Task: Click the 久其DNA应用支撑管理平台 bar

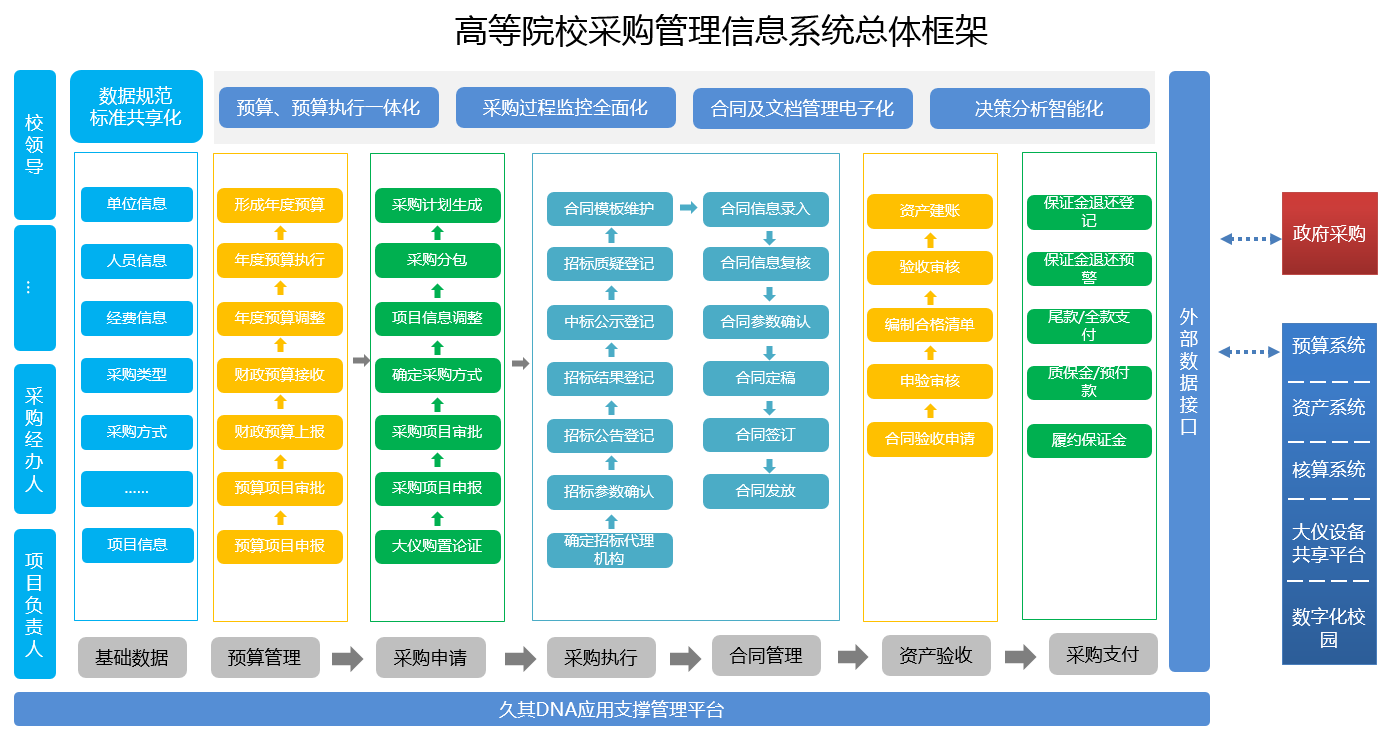Action: click(x=611, y=710)
